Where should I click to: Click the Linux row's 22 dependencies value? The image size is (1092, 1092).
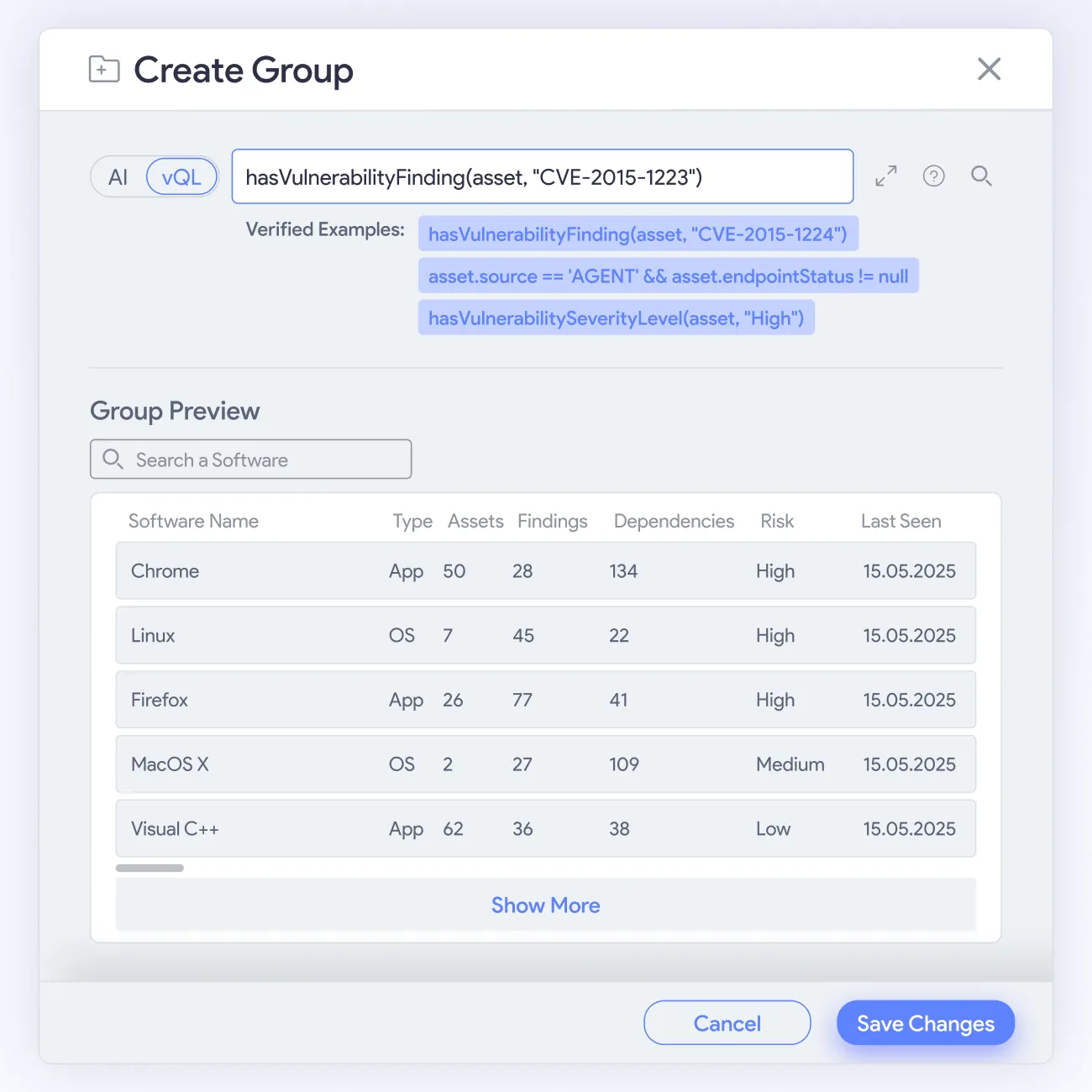[x=619, y=636]
